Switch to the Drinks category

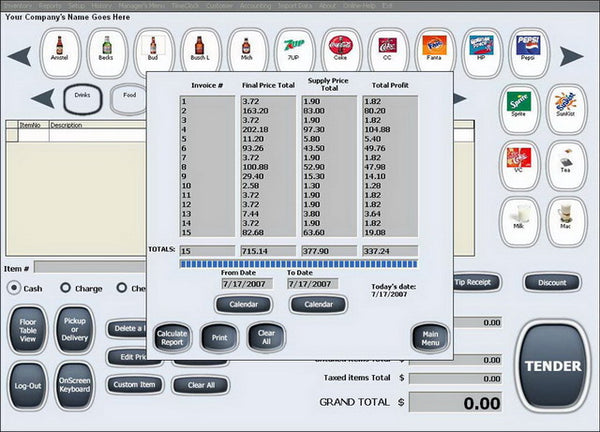click(x=82, y=98)
